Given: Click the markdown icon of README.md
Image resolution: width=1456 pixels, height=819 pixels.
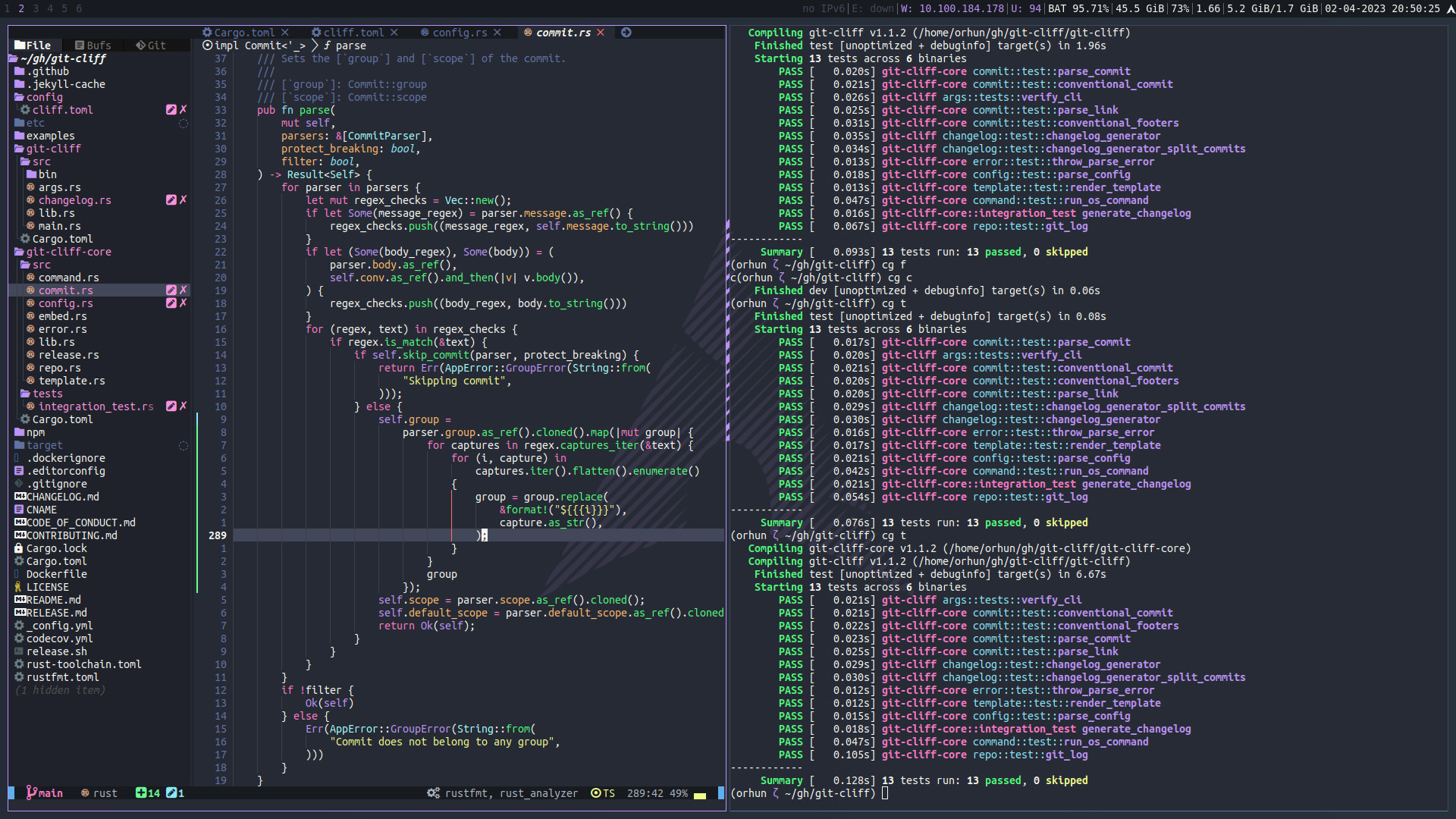Looking at the screenshot, I should 20,600.
